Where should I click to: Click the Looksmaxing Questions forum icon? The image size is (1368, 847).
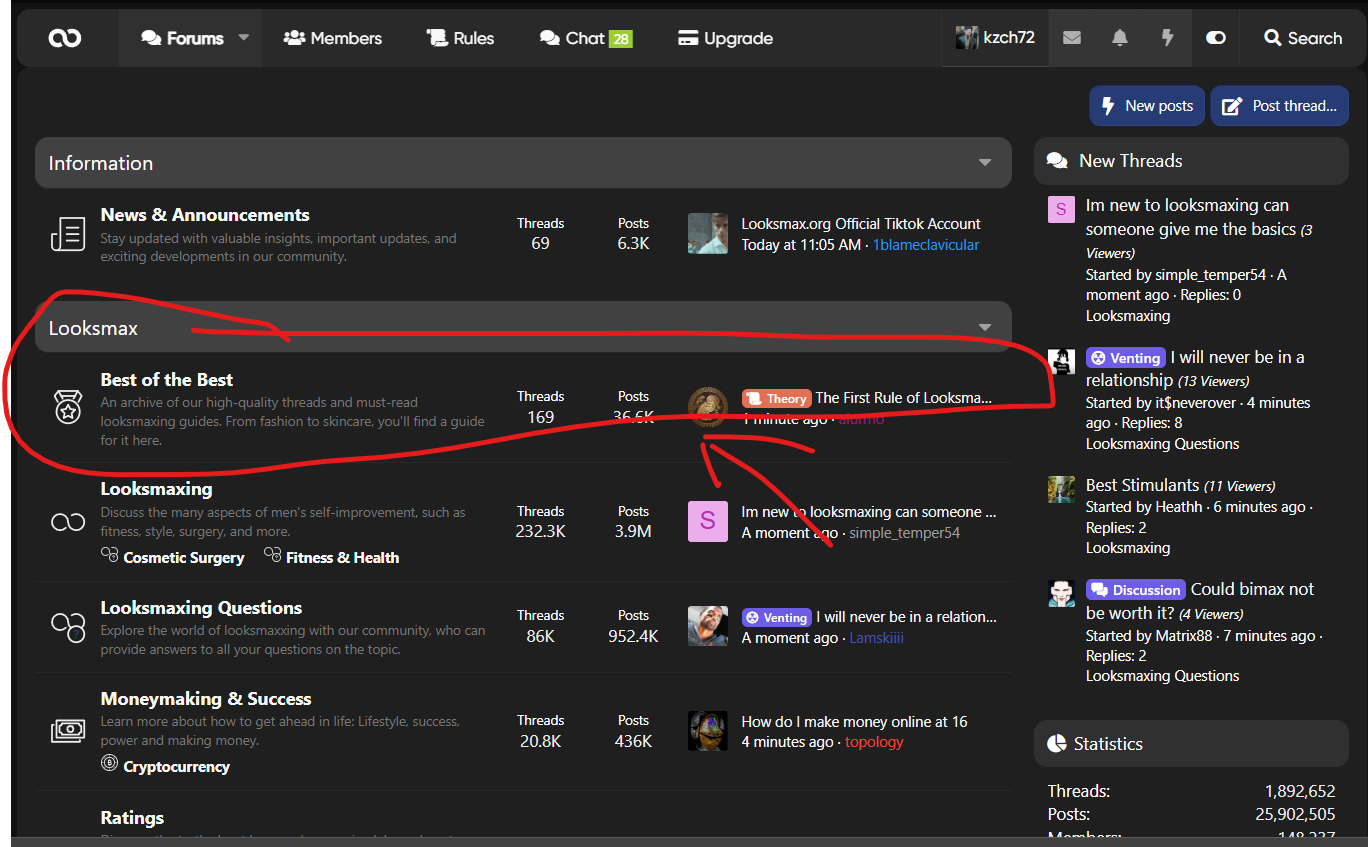(68, 627)
